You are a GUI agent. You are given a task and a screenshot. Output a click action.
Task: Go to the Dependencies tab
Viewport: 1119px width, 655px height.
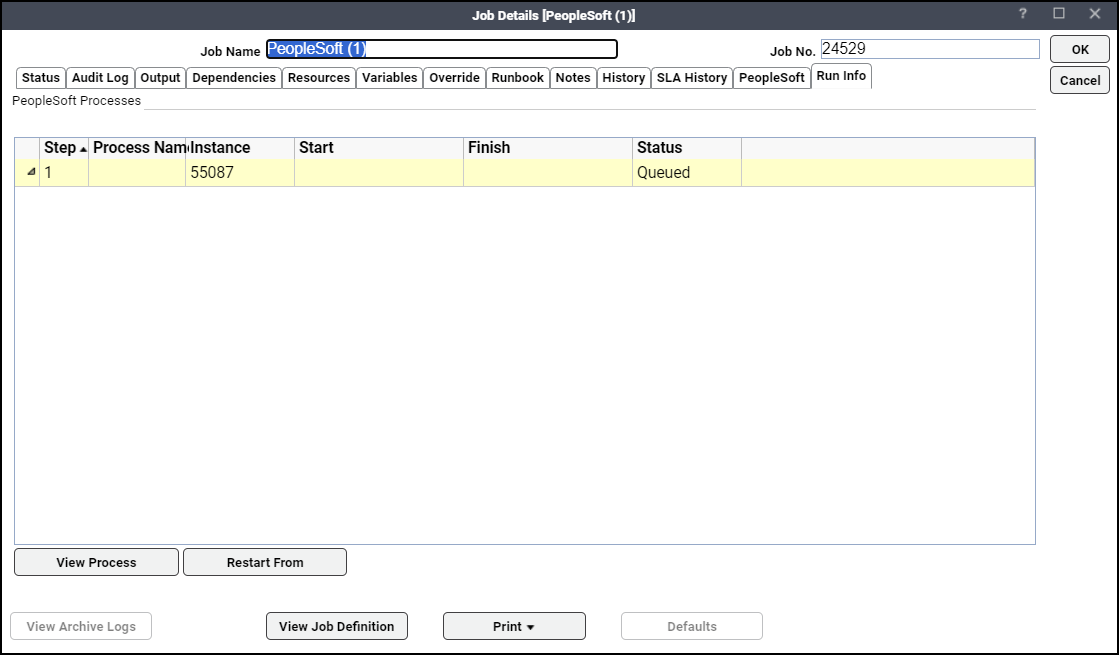pyautogui.click(x=234, y=78)
